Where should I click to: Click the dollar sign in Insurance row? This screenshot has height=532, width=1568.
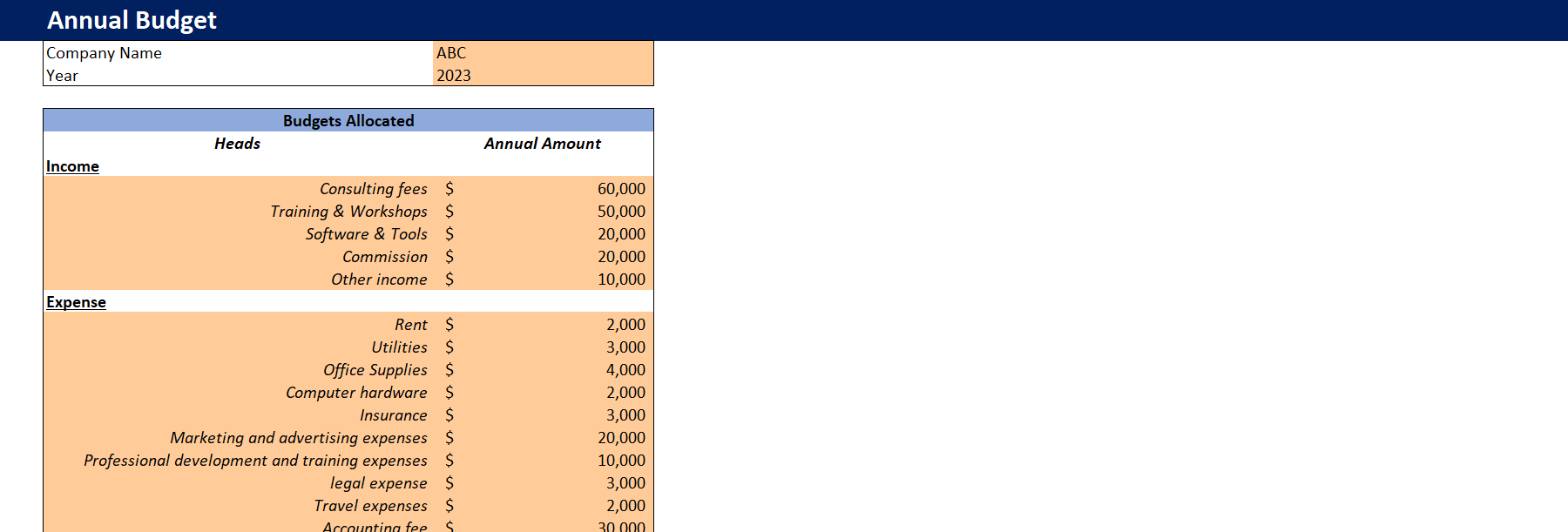pos(449,415)
